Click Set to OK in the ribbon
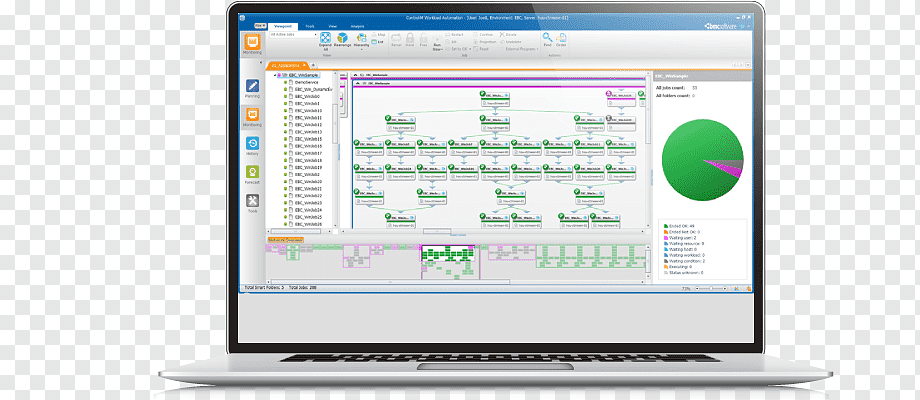Image resolution: width=920 pixels, height=400 pixels. point(458,49)
